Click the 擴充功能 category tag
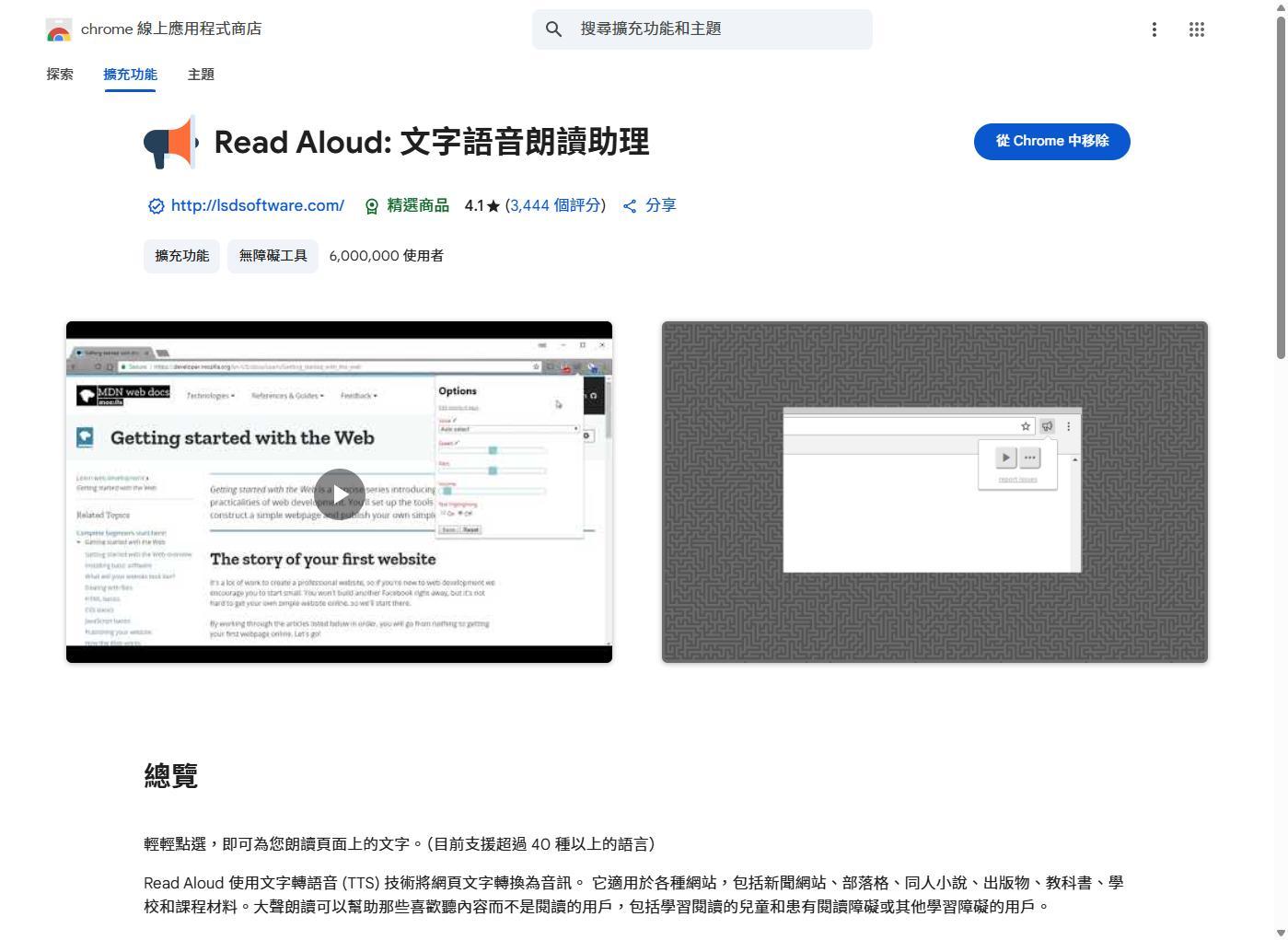The height and width of the screenshot is (940, 1288). tap(180, 255)
